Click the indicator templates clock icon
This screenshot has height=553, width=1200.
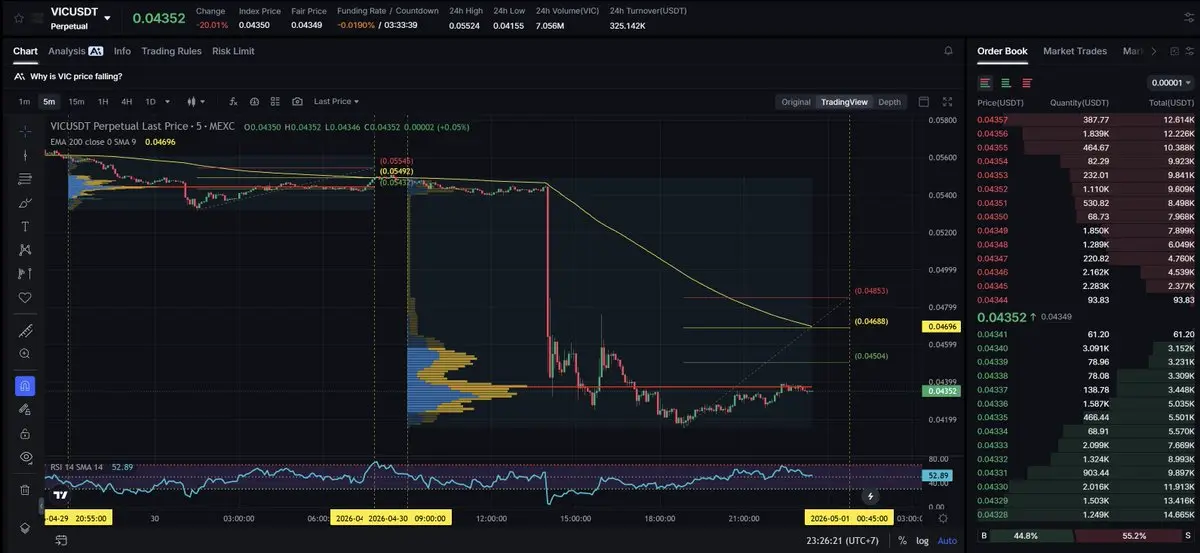click(x=254, y=101)
